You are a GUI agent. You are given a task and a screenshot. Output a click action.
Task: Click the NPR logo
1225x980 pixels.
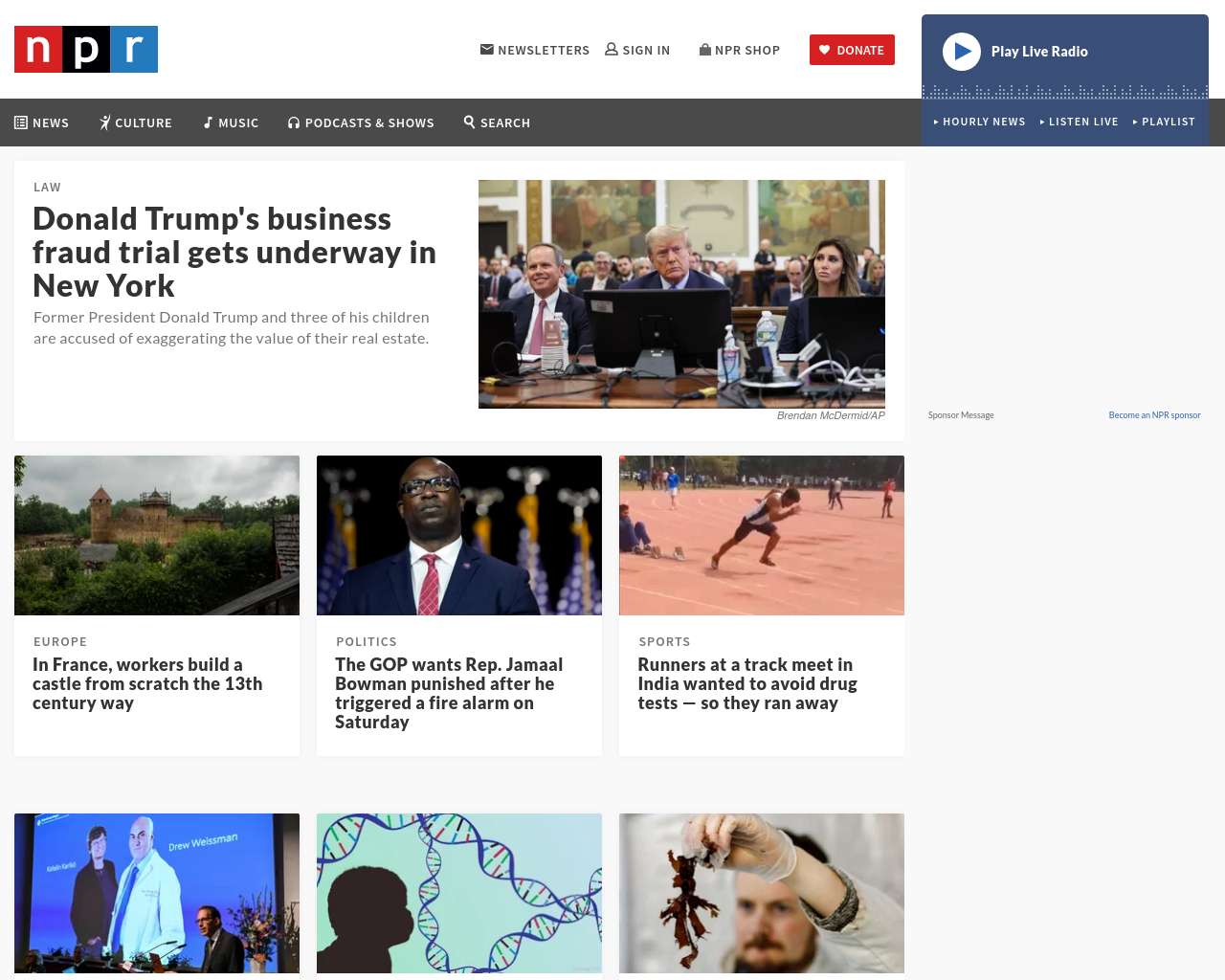tap(86, 50)
